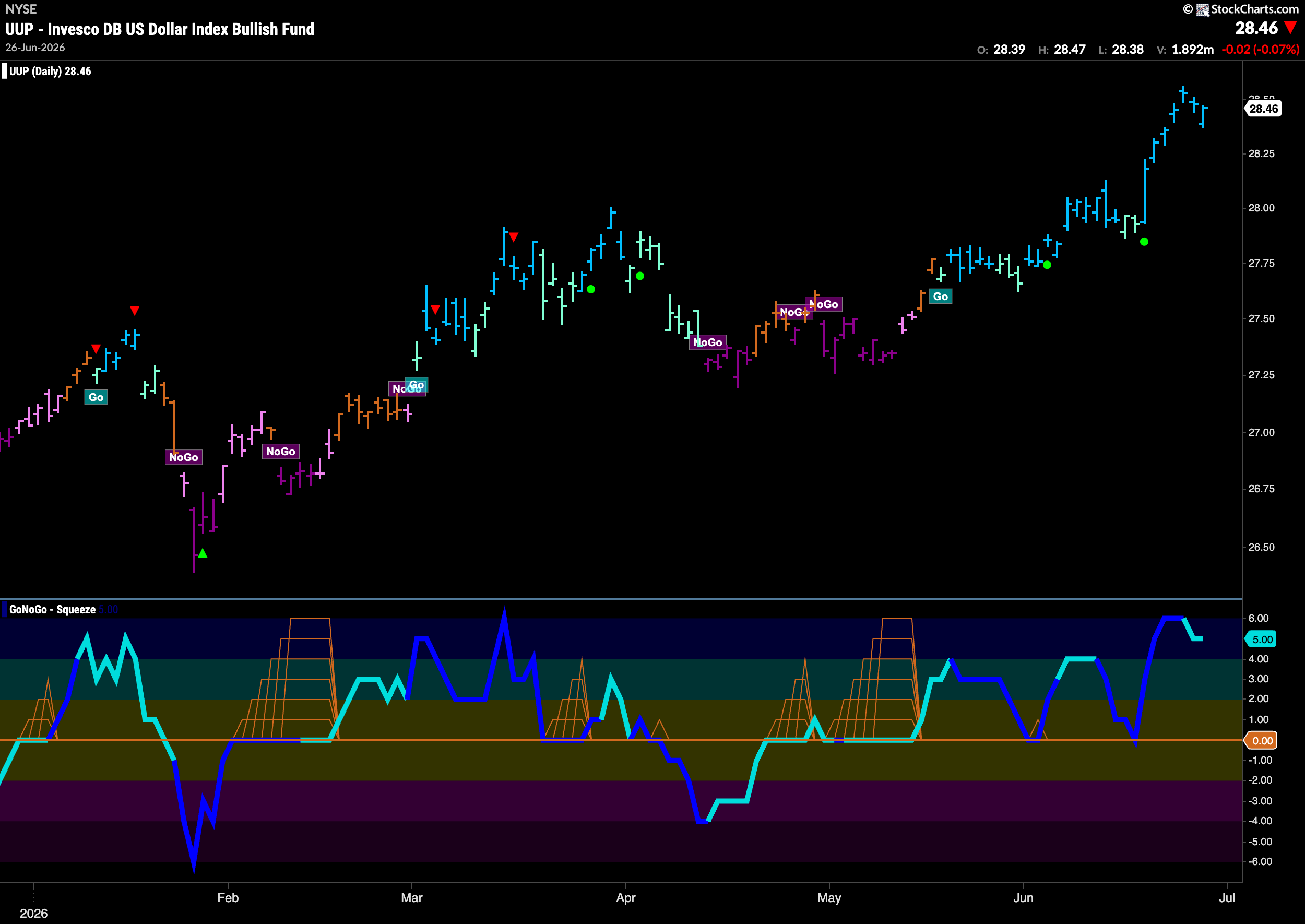Click the blue GoNoGo Squeeze legend marker

(x=5, y=609)
